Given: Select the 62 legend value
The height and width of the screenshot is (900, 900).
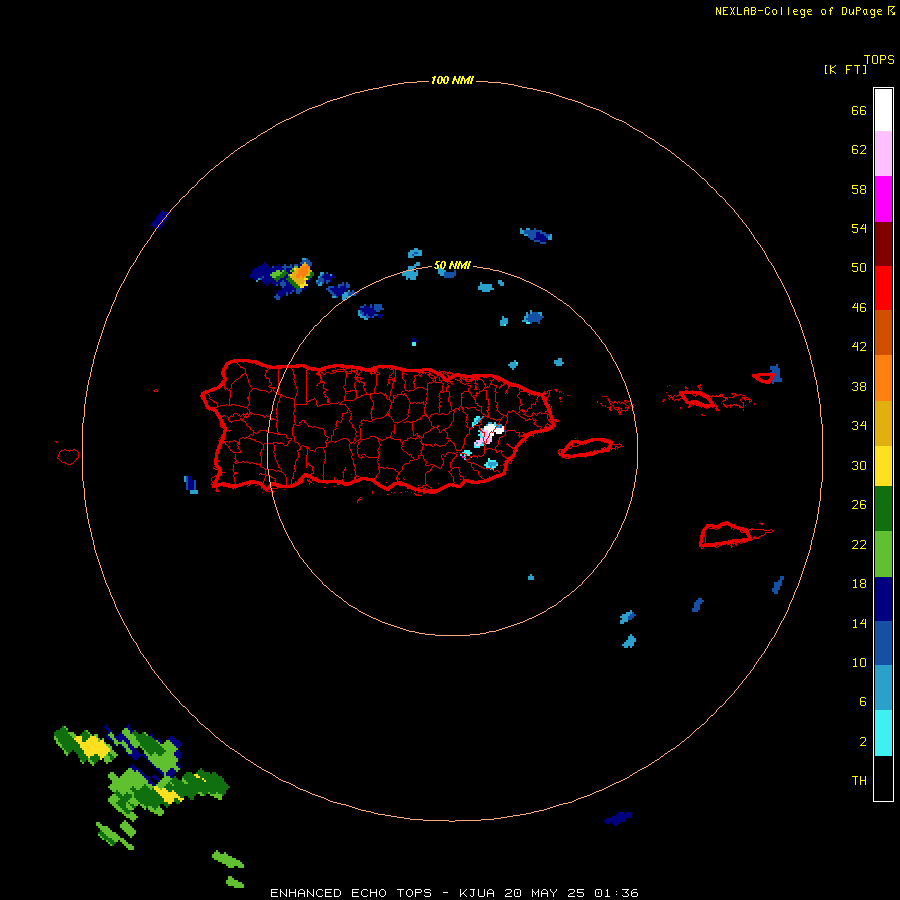Looking at the screenshot, I should [859, 149].
